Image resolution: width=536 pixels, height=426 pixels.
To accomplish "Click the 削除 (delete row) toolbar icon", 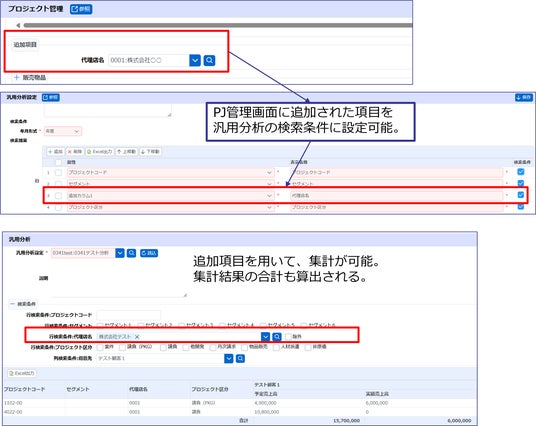I will pyautogui.click(x=75, y=151).
